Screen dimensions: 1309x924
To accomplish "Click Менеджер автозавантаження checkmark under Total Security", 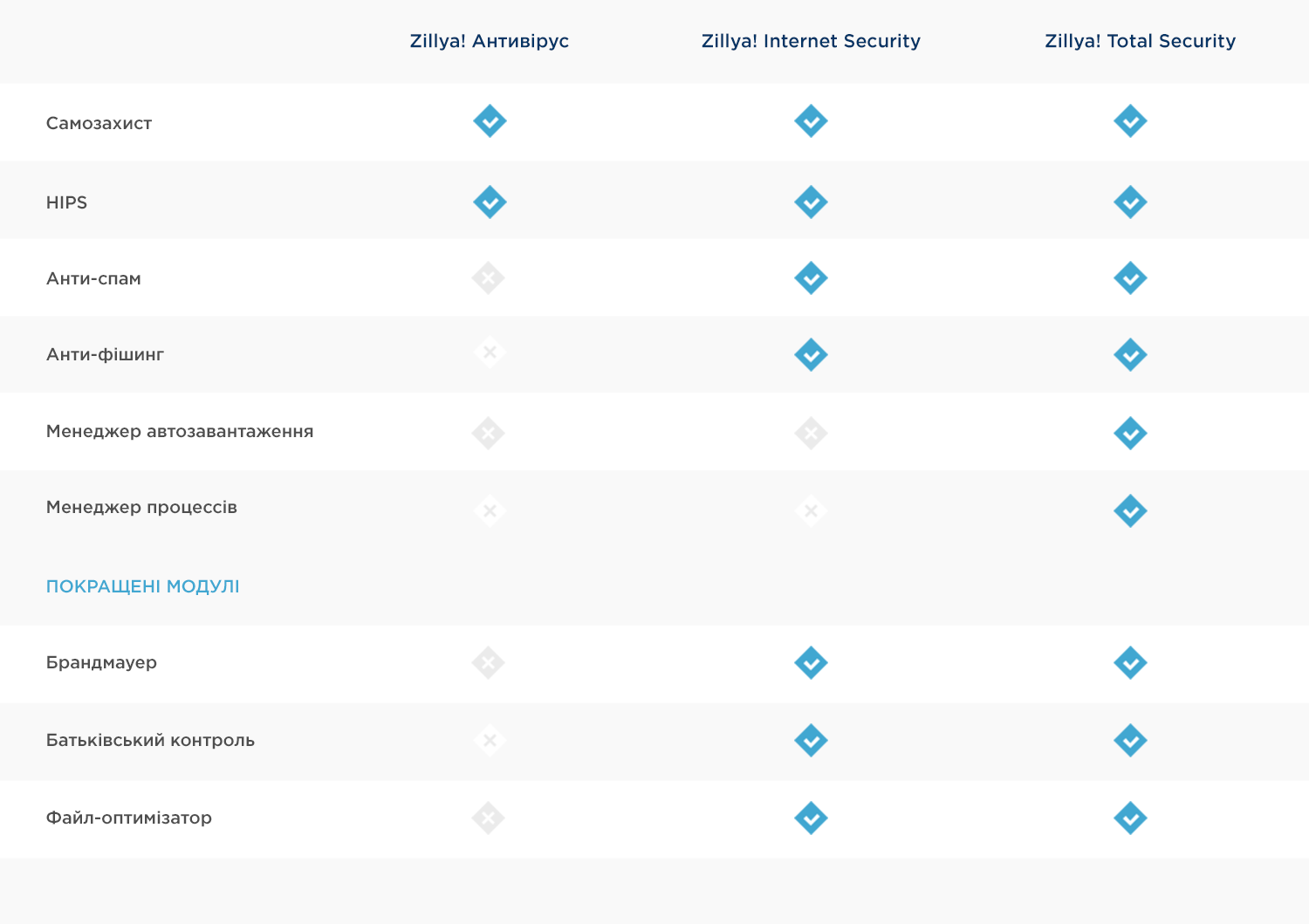I will [x=1130, y=433].
